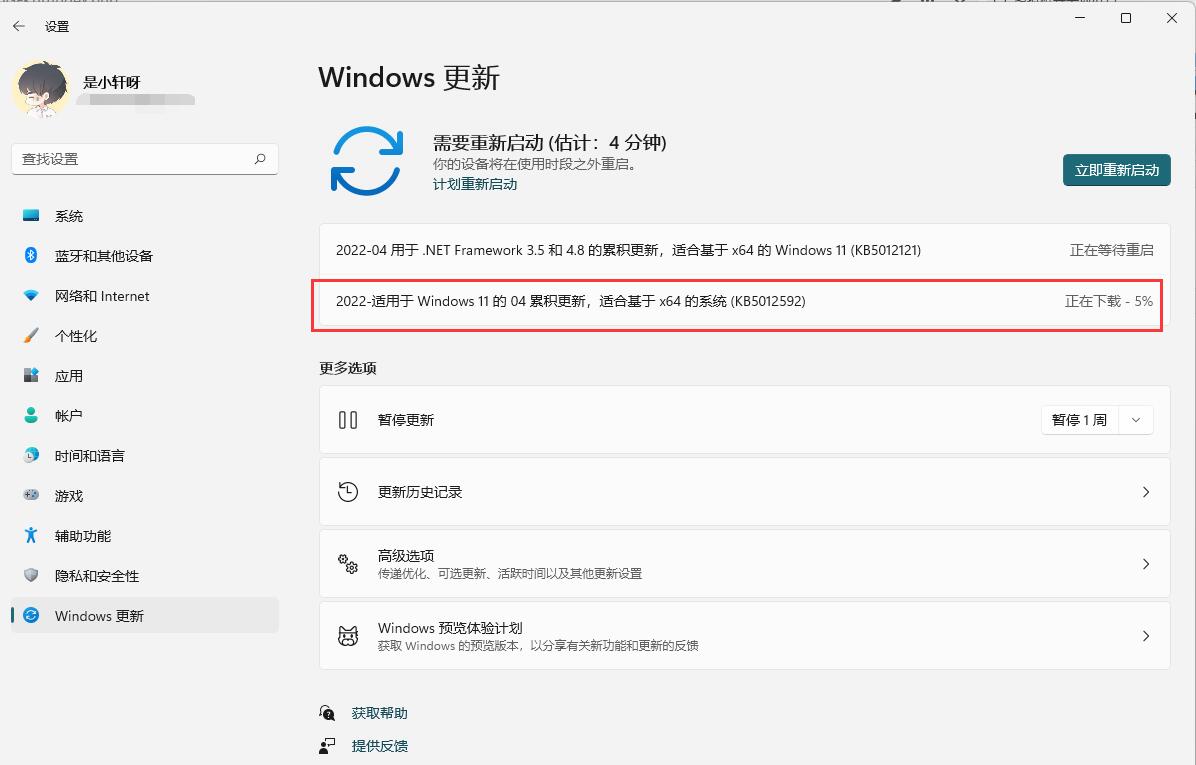Viewport: 1196px width, 765px height.
Task: Click the user avatar picture
Action: click(x=41, y=88)
